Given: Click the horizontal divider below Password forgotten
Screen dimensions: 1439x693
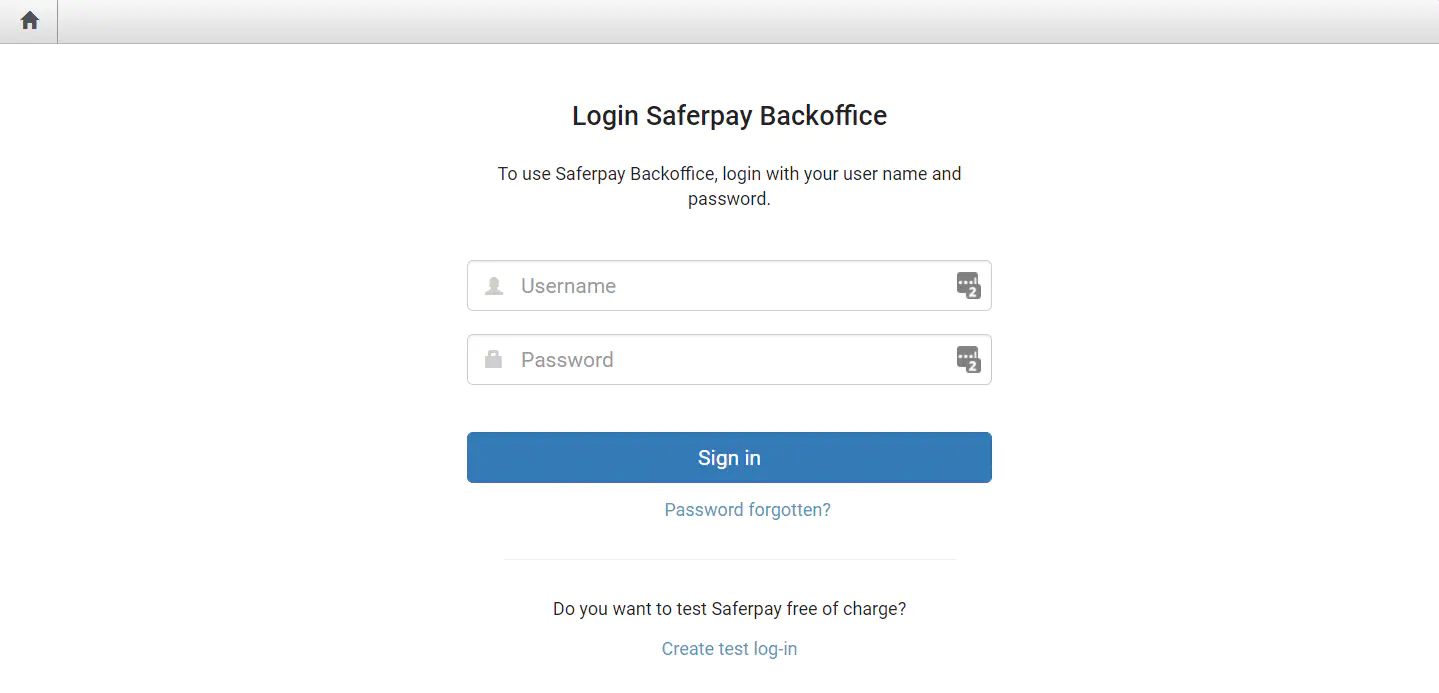Looking at the screenshot, I should [x=729, y=559].
